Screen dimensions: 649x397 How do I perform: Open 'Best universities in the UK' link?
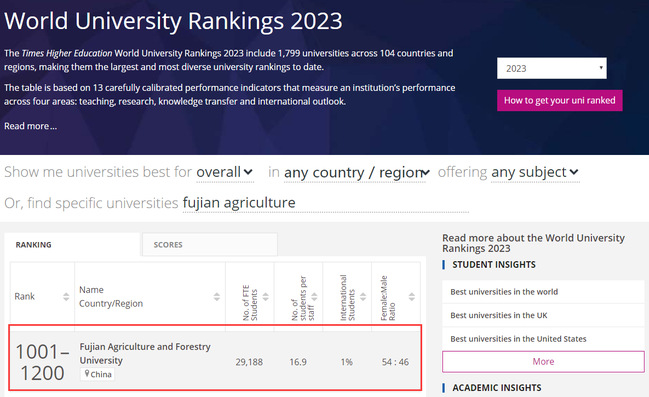coord(499,315)
